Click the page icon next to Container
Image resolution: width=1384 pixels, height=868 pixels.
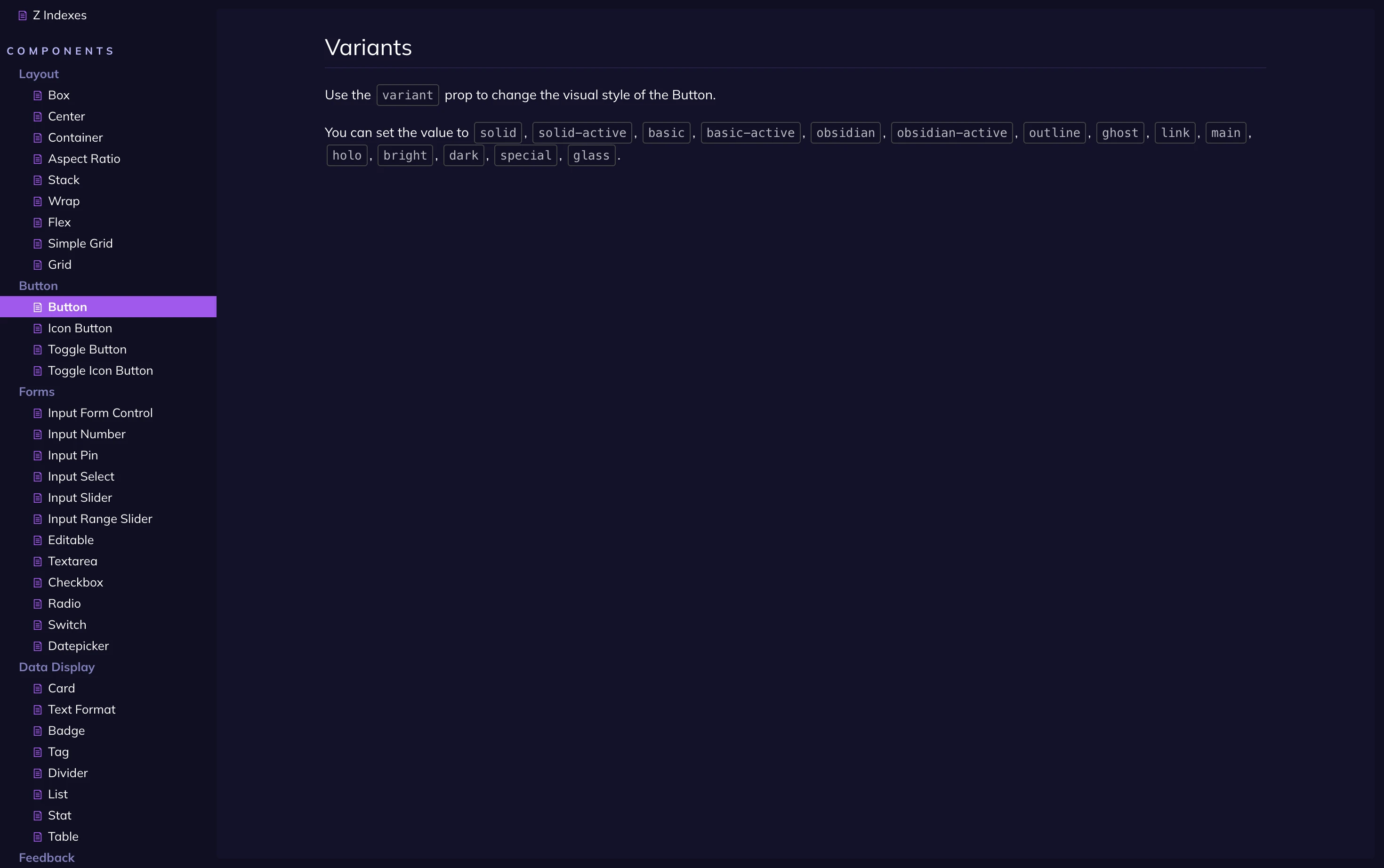[38, 138]
